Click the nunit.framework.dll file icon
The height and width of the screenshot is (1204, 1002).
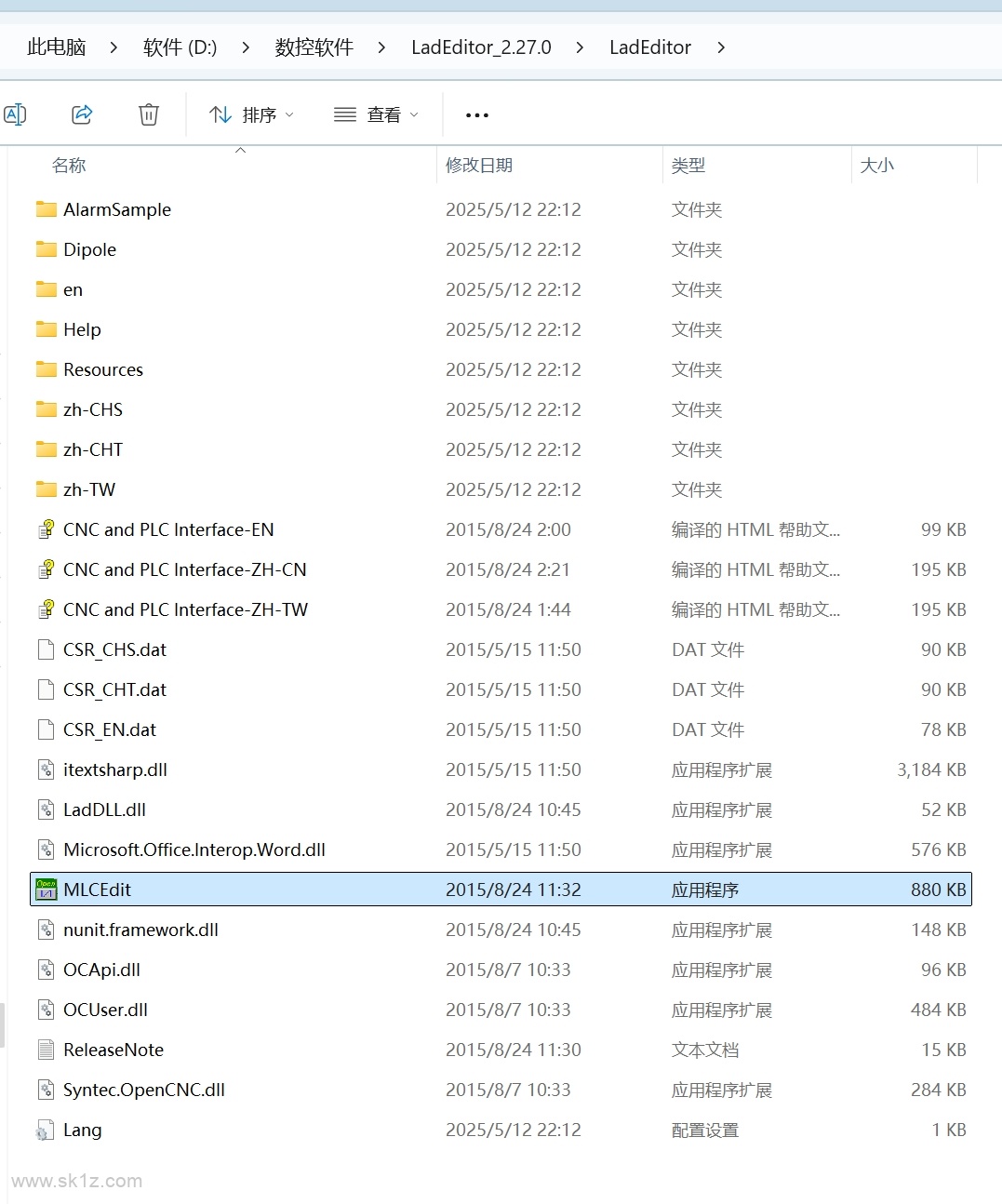[x=46, y=930]
